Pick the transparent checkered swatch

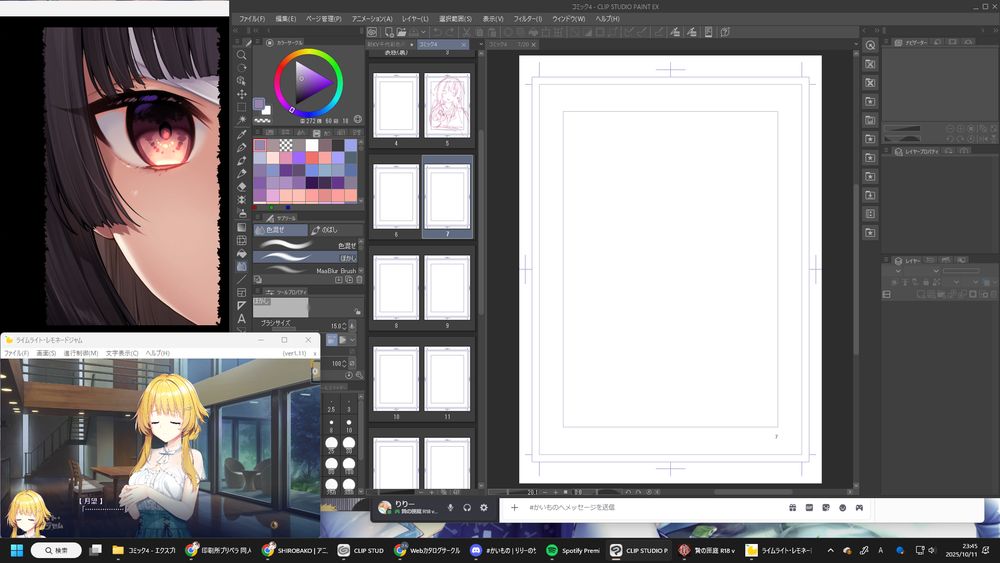coord(286,145)
